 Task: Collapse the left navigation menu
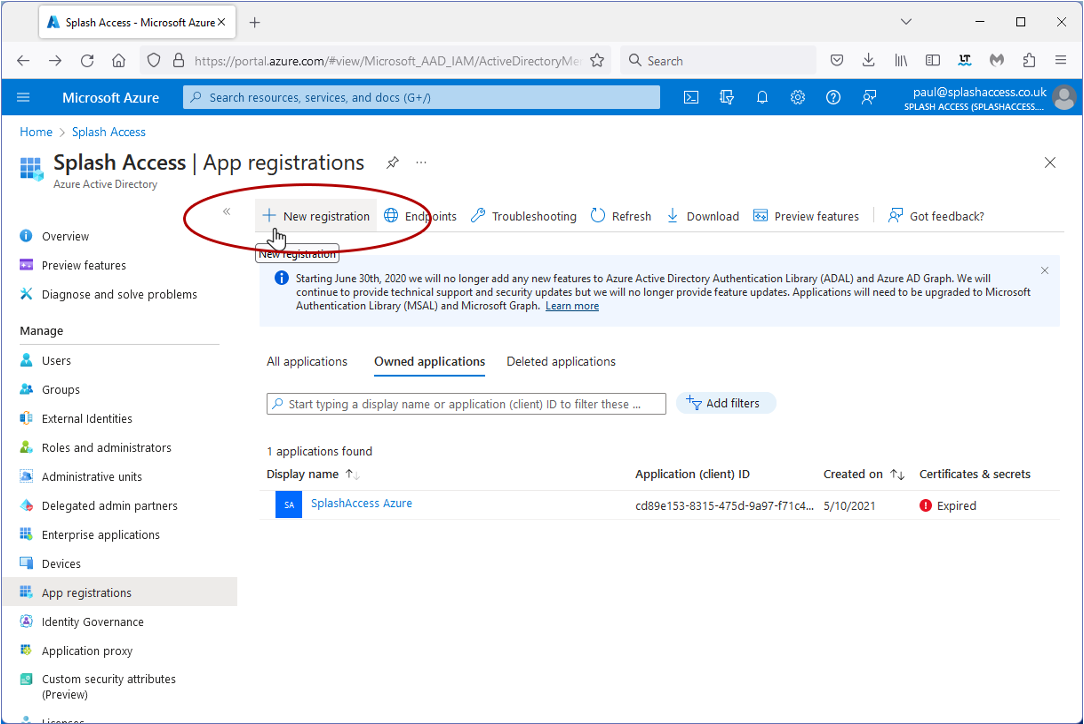pyautogui.click(x=226, y=212)
